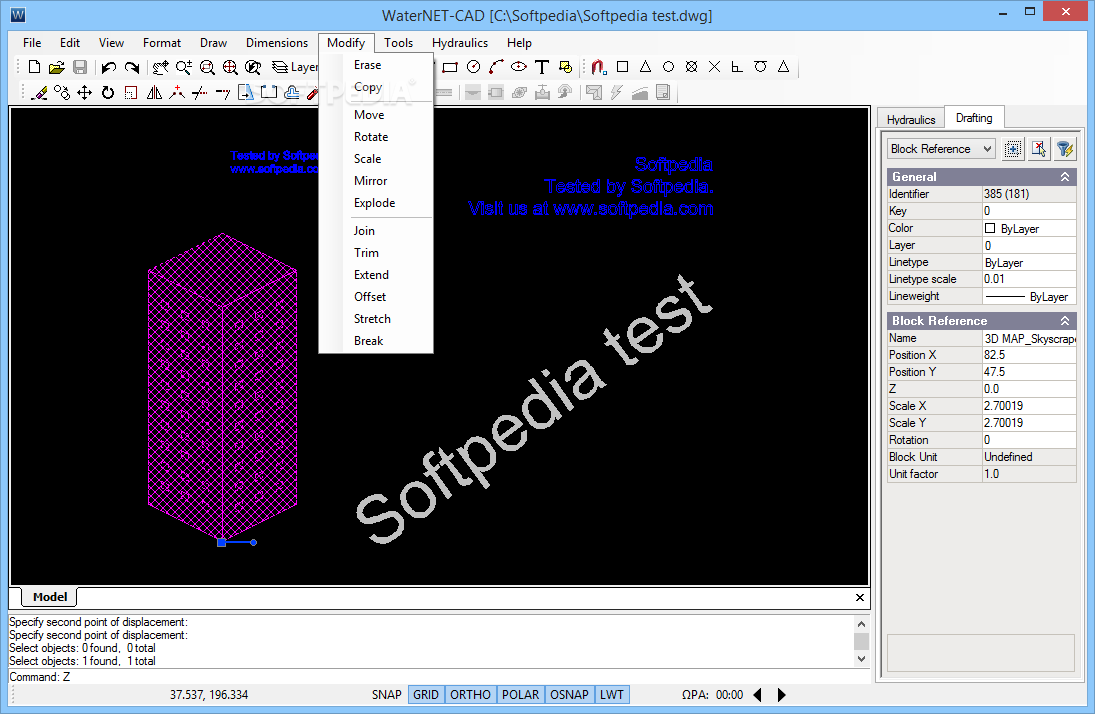Open the Block Reference object type dropdown

(941, 149)
